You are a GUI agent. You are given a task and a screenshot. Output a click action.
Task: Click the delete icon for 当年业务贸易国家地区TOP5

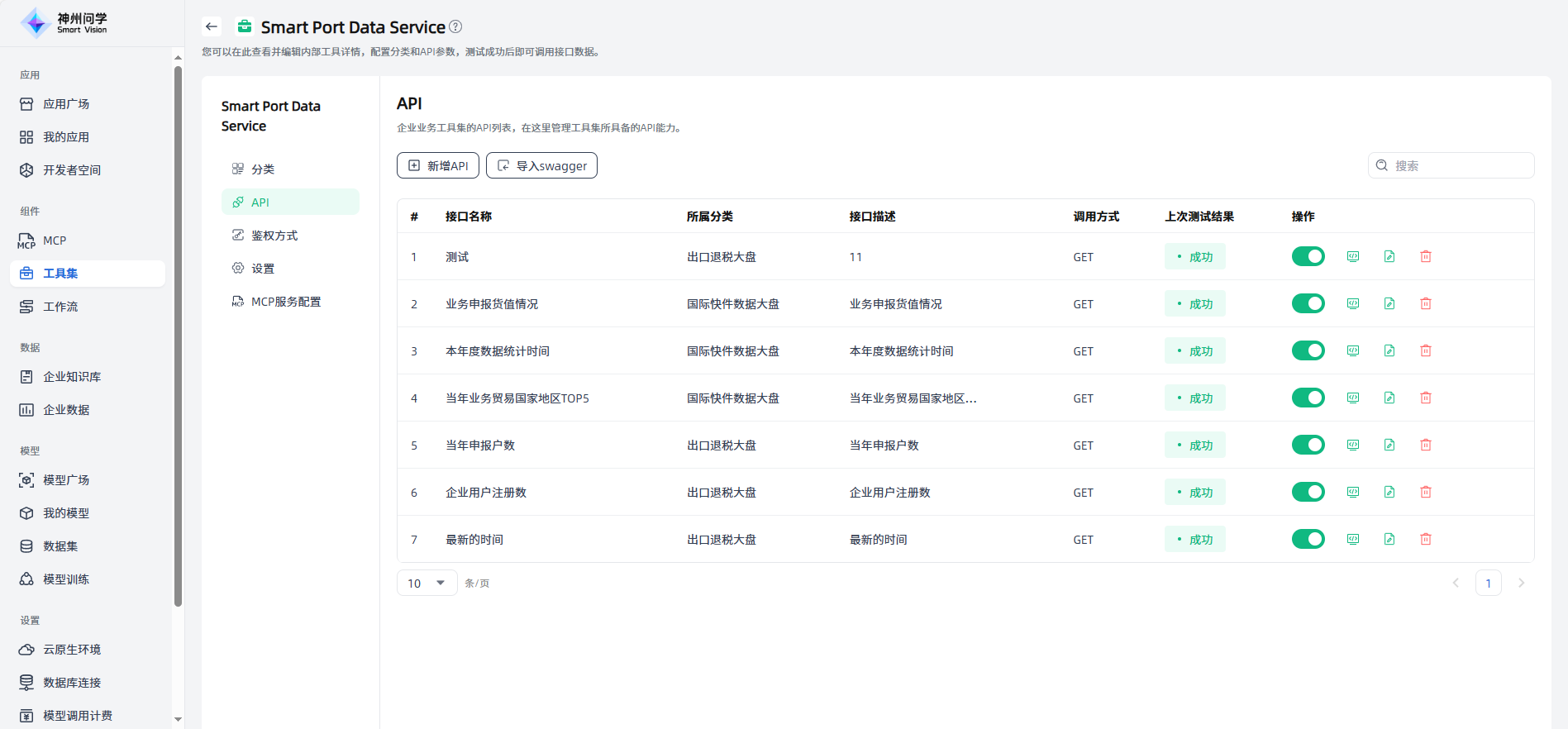(x=1426, y=398)
